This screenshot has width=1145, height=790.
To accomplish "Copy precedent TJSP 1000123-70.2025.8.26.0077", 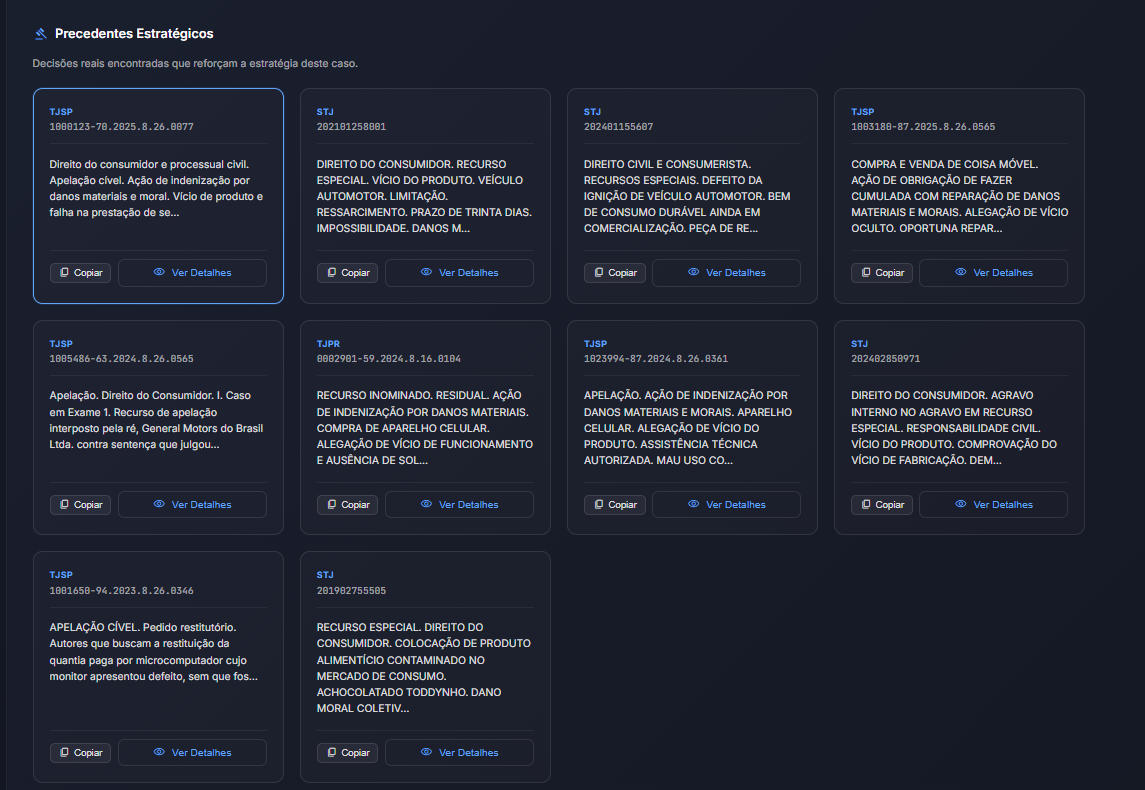I will click(x=80, y=272).
